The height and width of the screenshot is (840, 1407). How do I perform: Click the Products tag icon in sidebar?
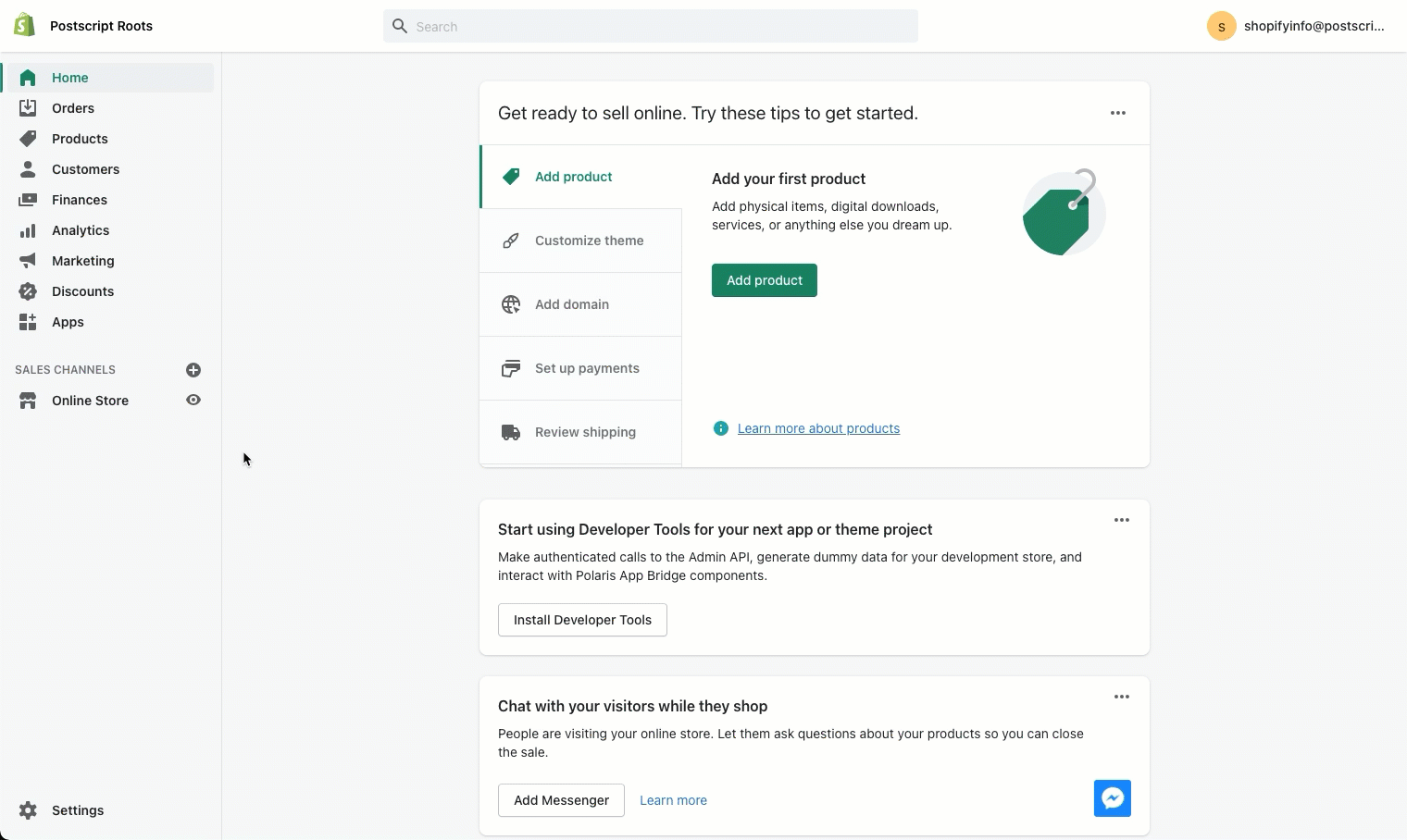28,139
